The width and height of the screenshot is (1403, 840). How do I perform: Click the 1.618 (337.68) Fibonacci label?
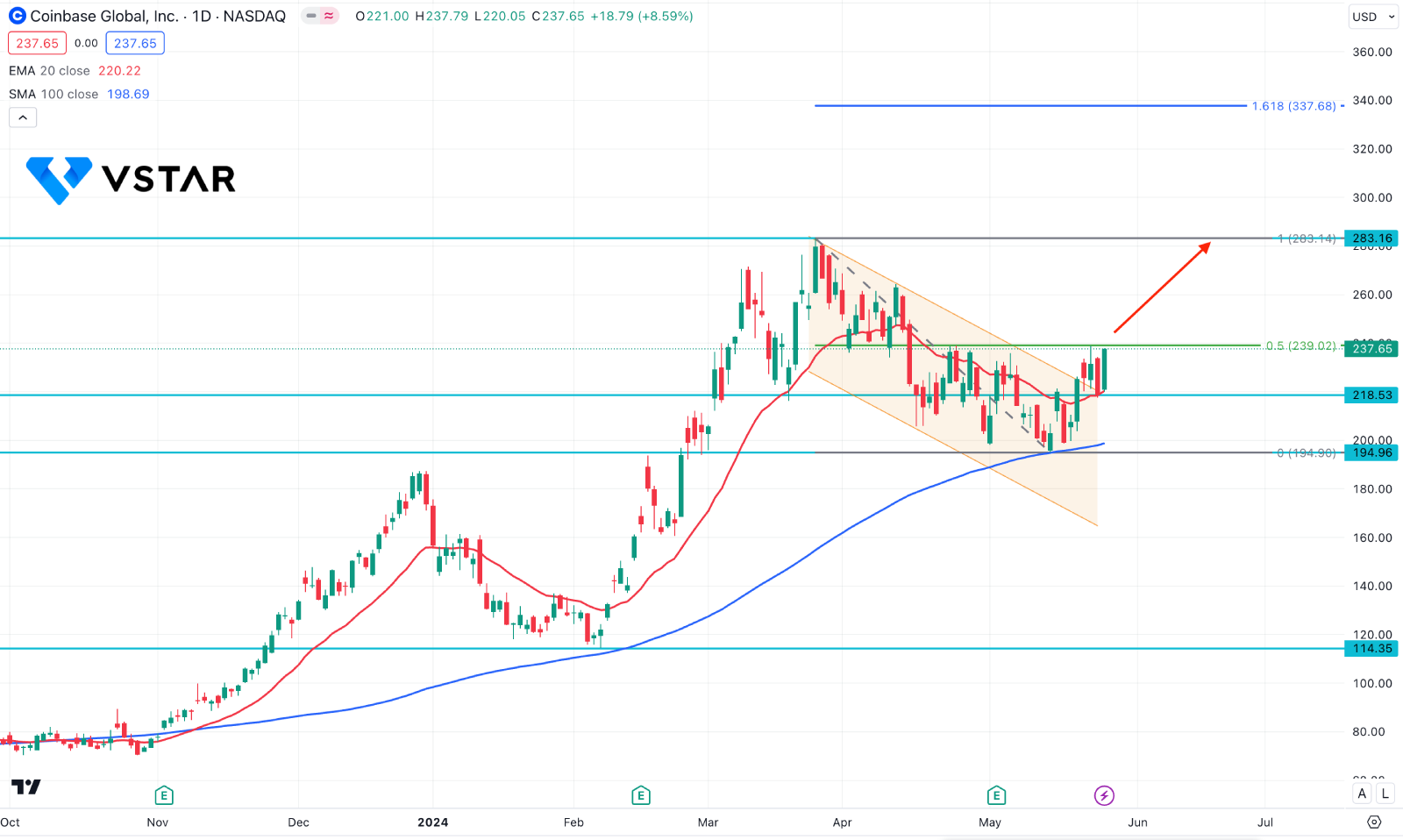[x=1294, y=106]
